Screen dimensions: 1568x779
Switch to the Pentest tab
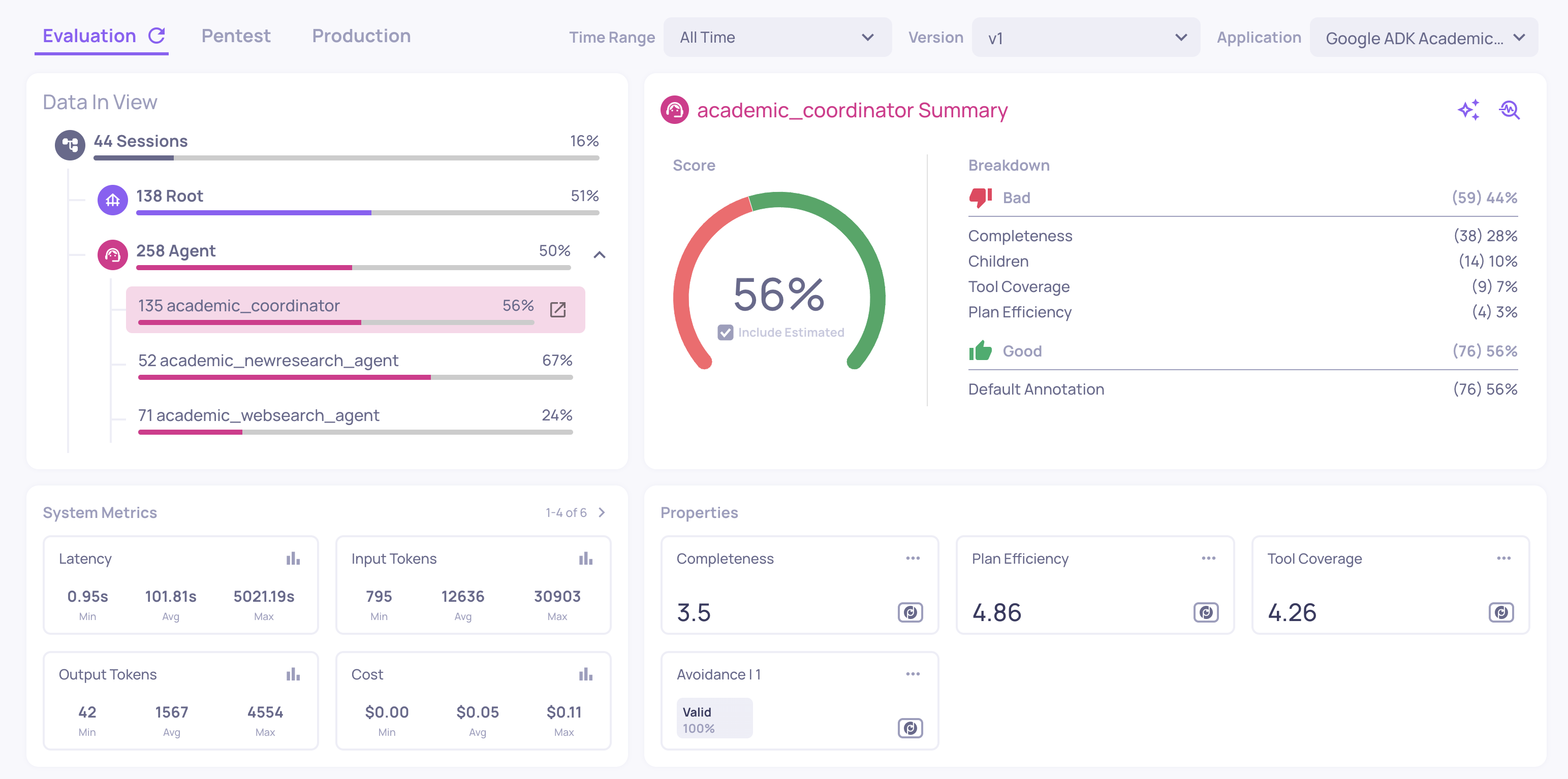point(236,36)
